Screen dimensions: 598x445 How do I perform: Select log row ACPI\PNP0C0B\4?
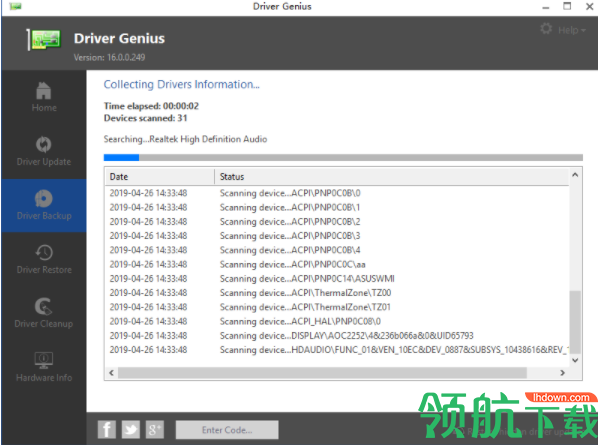[337, 250]
